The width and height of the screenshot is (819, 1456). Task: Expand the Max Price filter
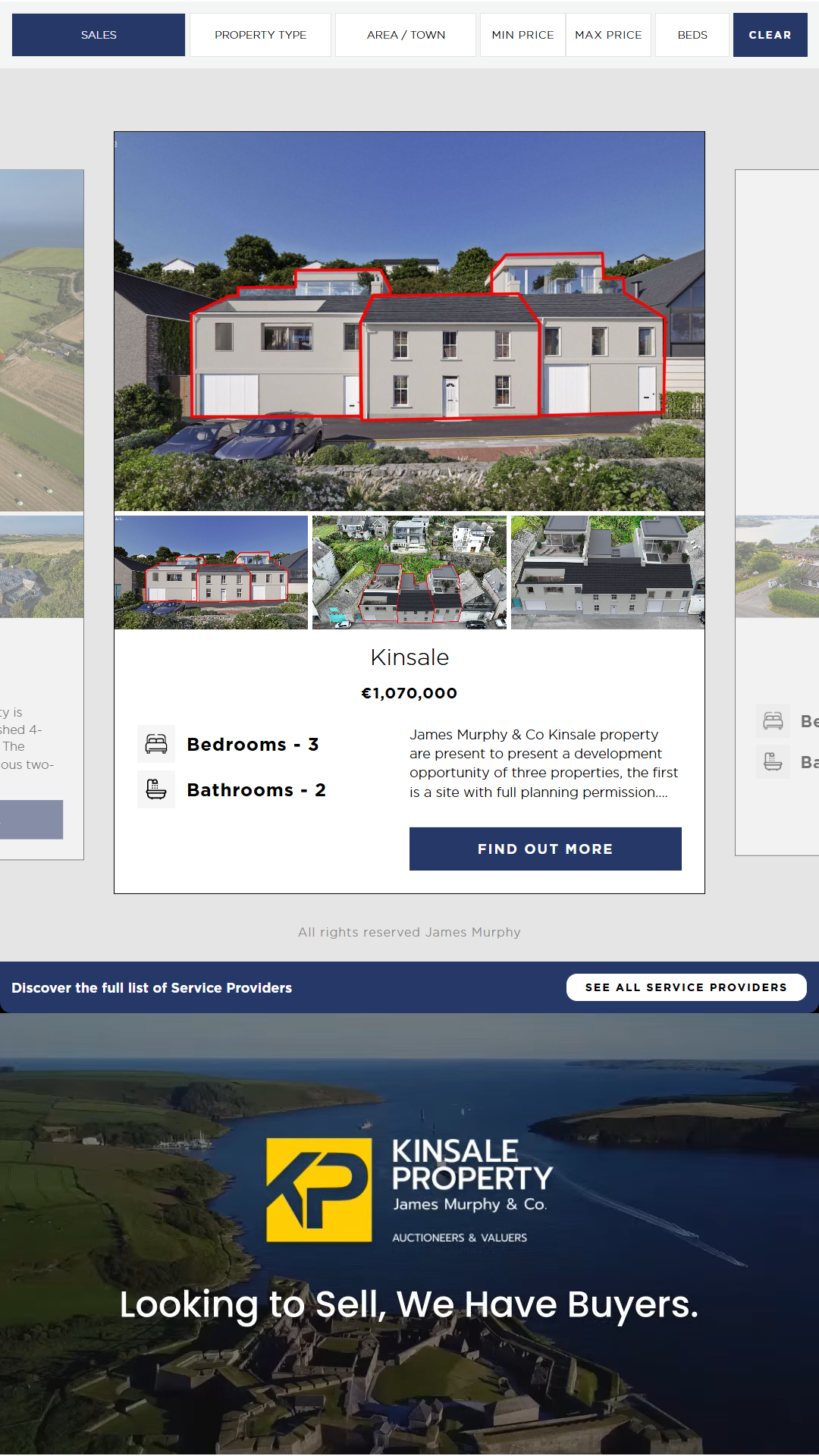click(608, 35)
